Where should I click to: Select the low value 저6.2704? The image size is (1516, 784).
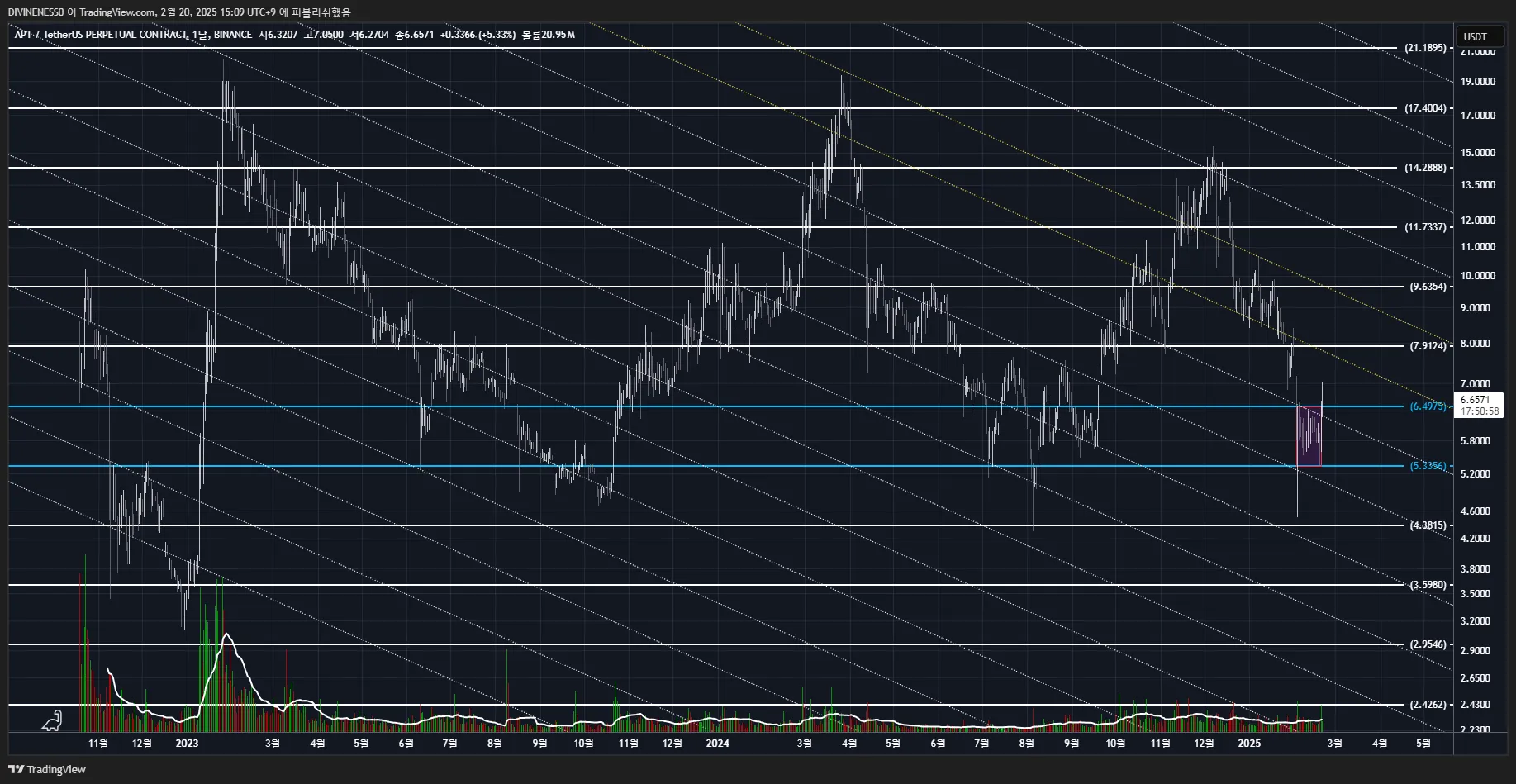click(369, 35)
